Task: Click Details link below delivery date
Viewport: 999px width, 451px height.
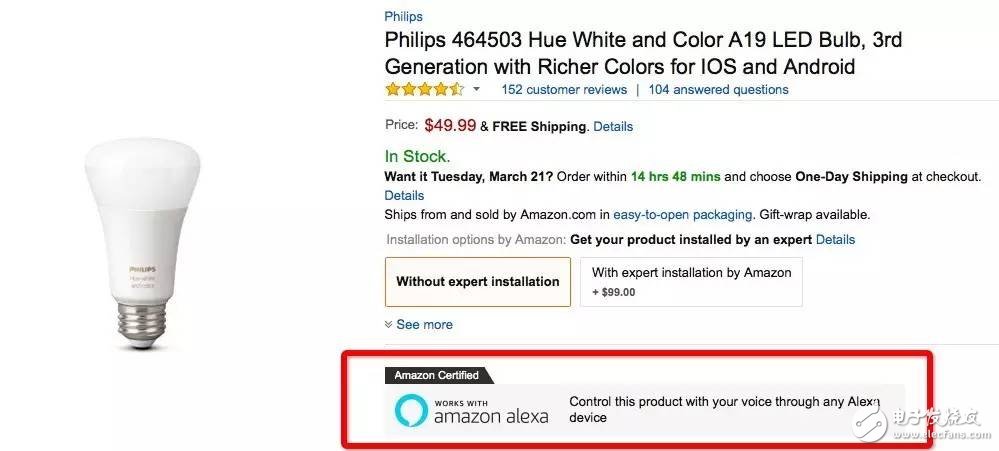Action: tap(404, 195)
